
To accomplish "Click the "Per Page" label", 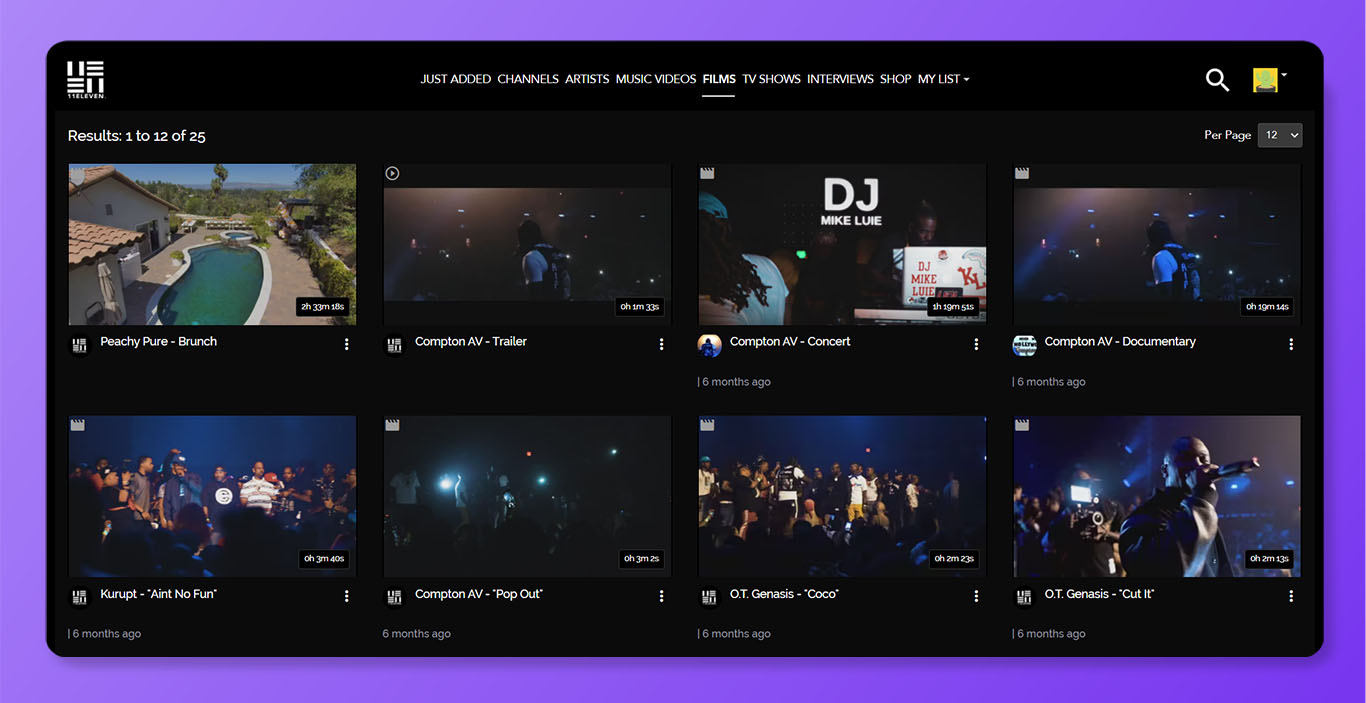I will tap(1228, 135).
